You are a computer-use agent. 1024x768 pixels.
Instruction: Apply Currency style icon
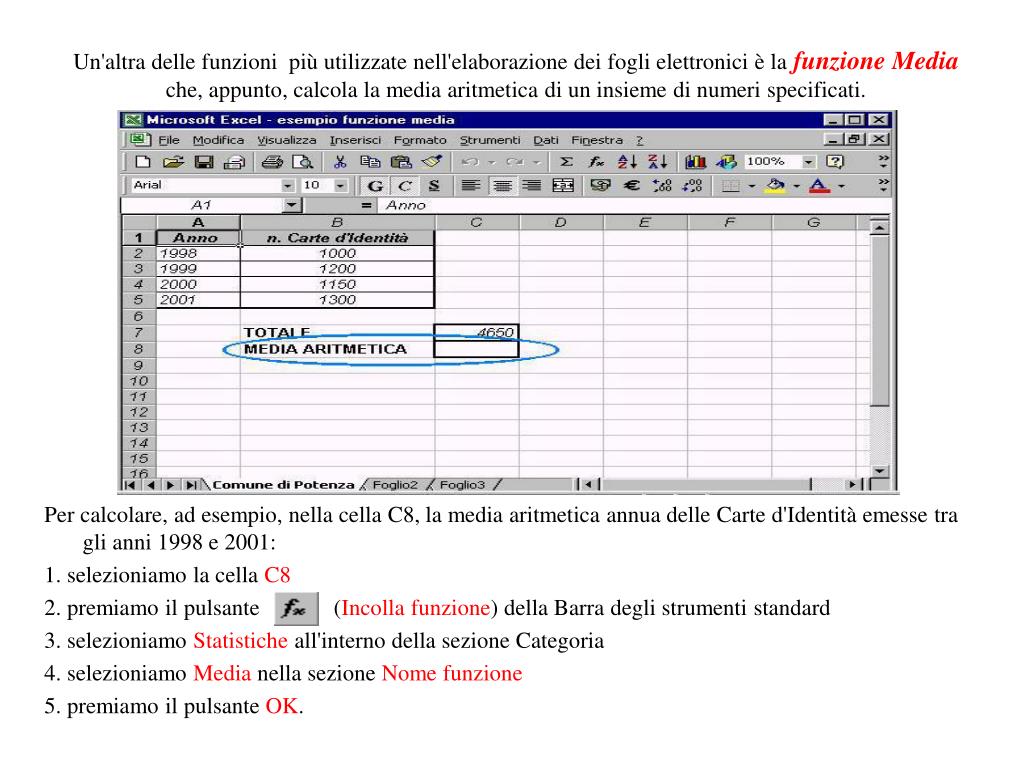[x=600, y=186]
